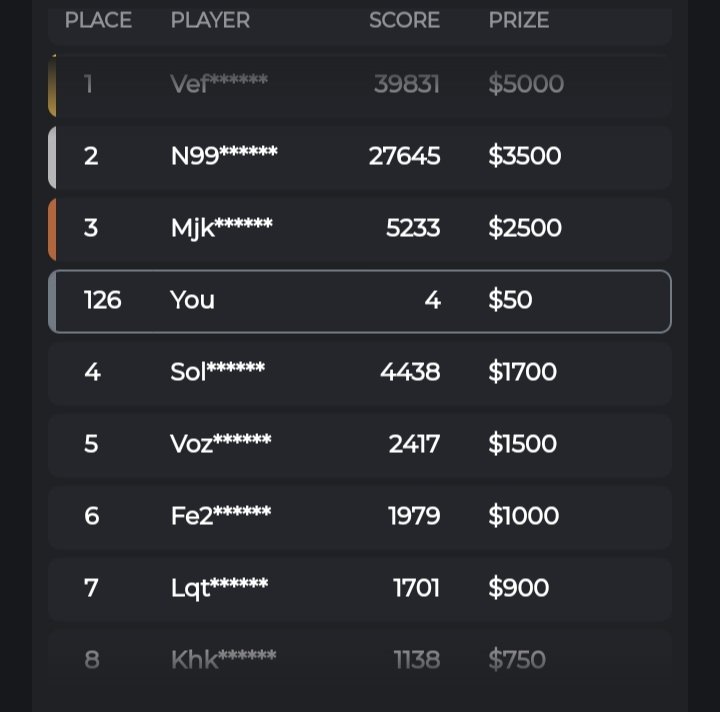
Task: Select the Sol****** player name
Action: [x=217, y=372]
